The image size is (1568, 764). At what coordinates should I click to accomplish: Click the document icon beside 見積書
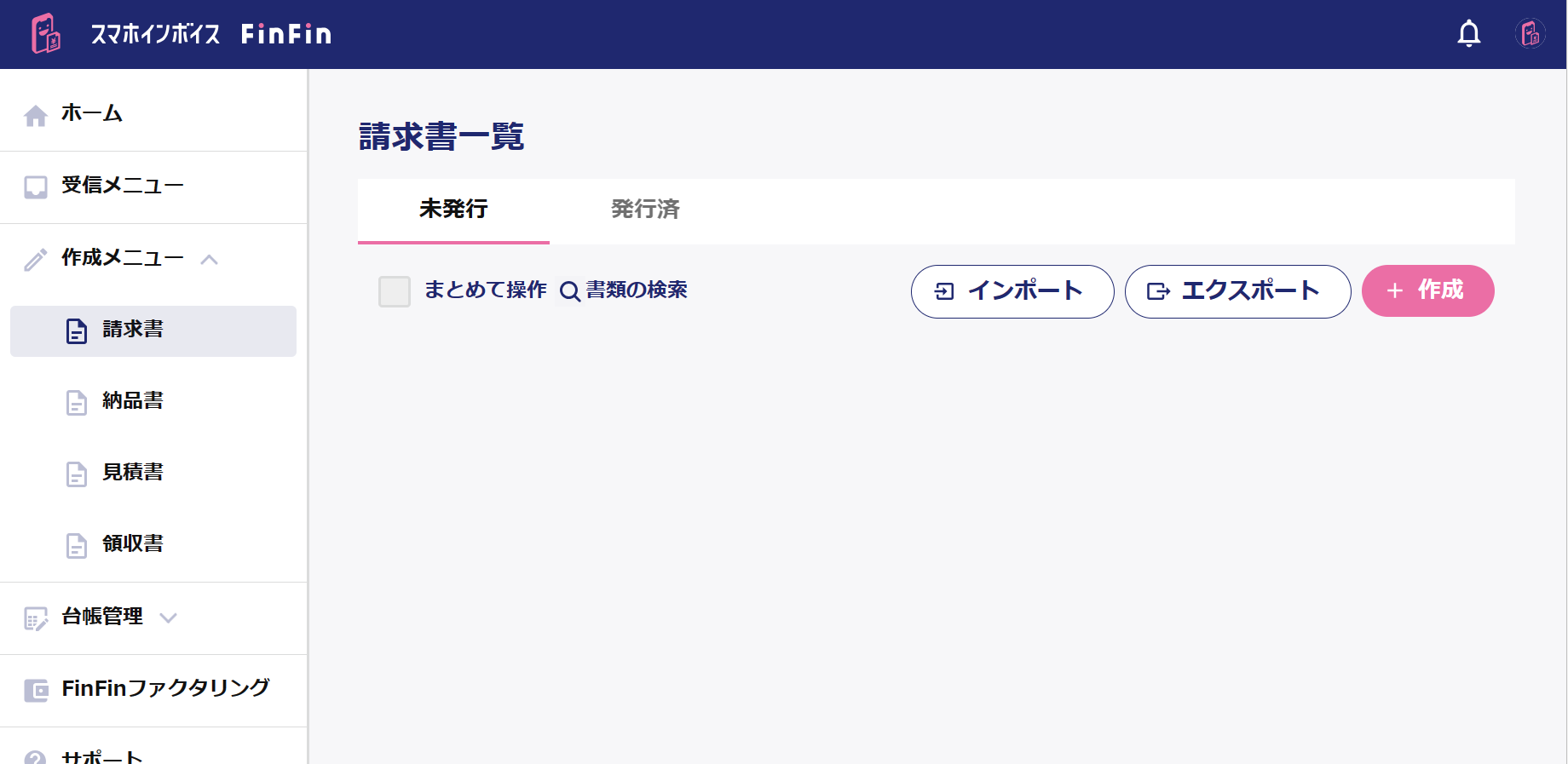[77, 474]
